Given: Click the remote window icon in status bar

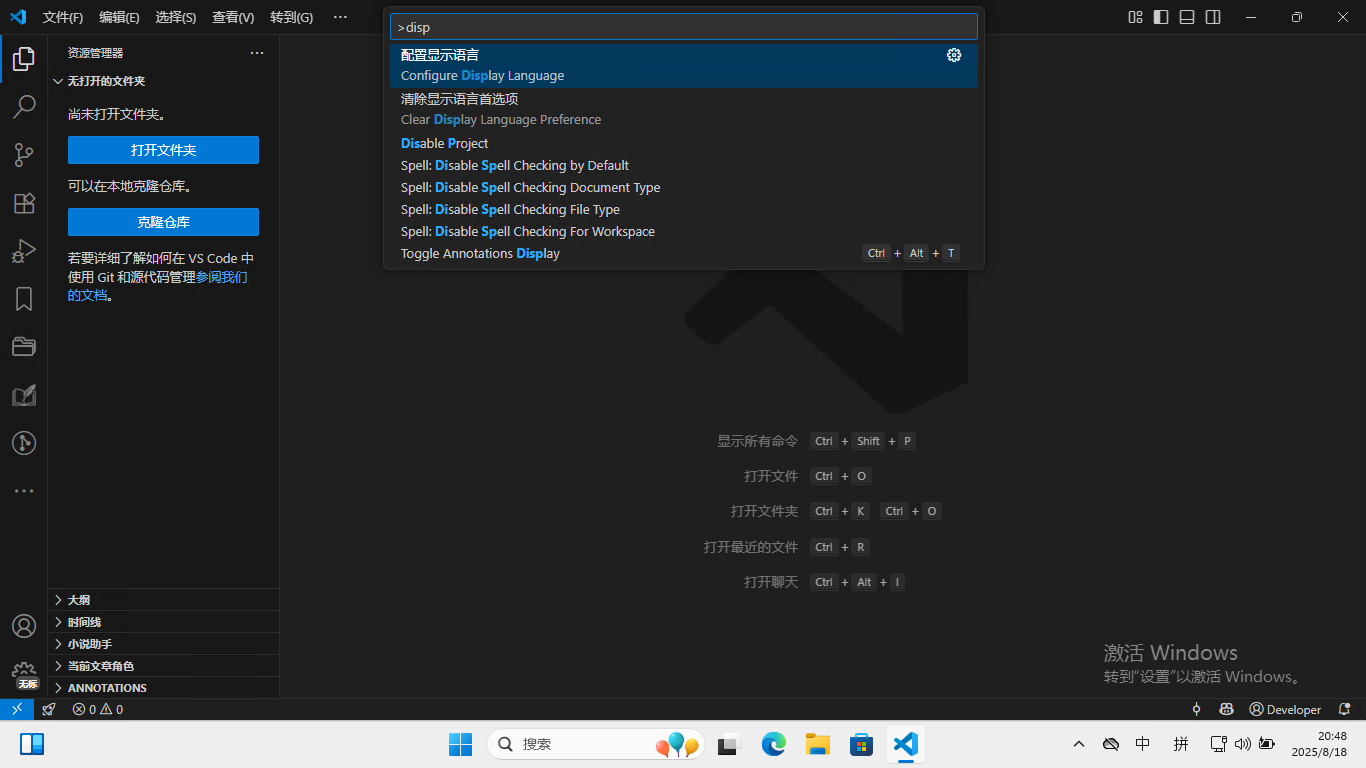Looking at the screenshot, I should [x=17, y=709].
